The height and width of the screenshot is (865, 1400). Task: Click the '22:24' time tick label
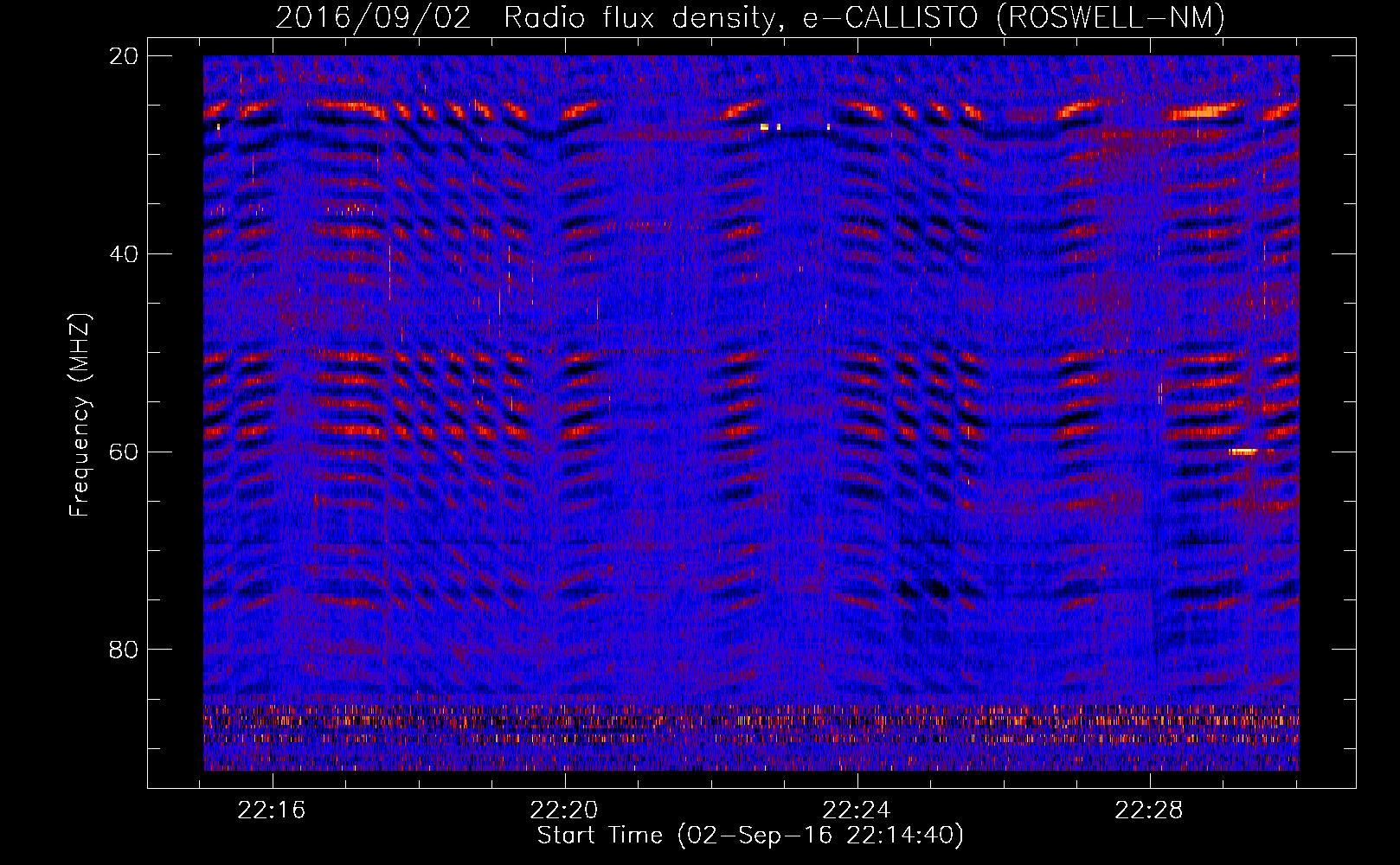click(857, 811)
